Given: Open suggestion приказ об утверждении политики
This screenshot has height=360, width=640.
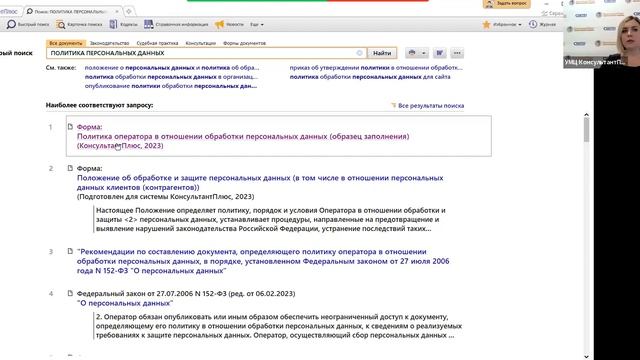Looking at the screenshot, I should 376,68.
